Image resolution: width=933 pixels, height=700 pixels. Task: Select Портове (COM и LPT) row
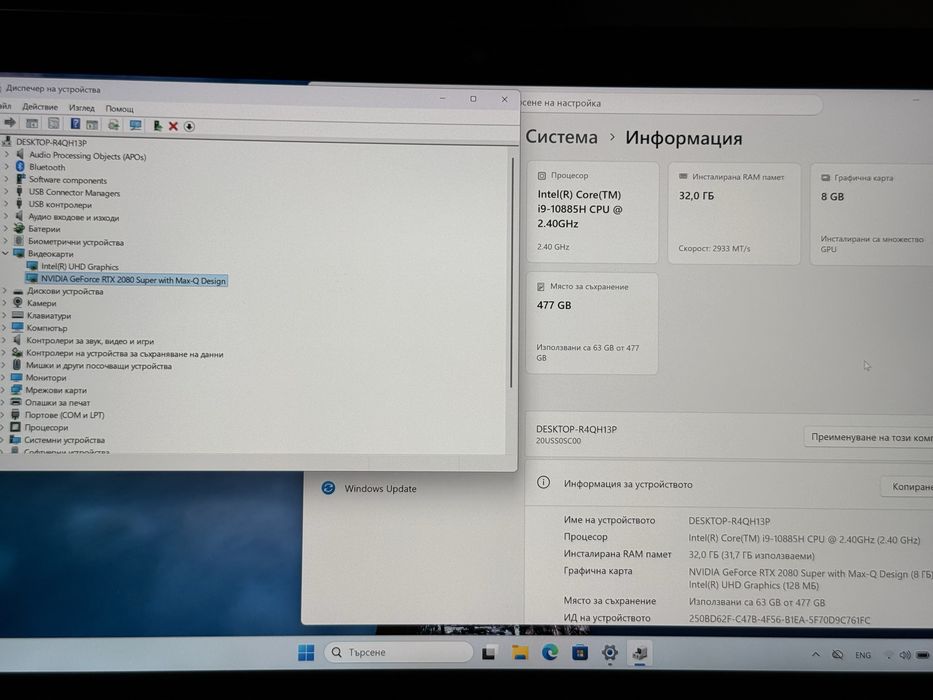pos(64,415)
